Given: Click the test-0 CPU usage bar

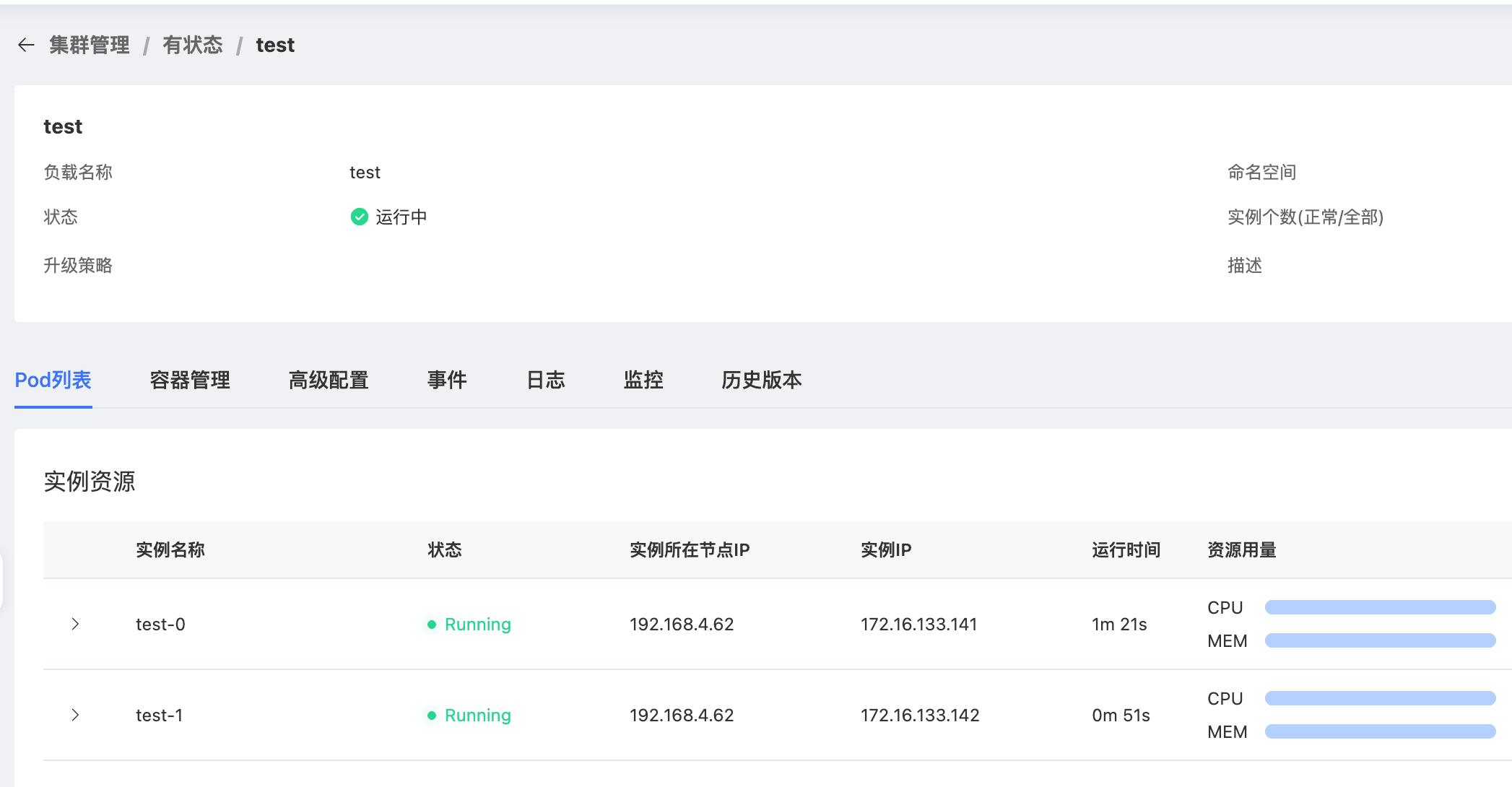Looking at the screenshot, I should (x=1379, y=607).
